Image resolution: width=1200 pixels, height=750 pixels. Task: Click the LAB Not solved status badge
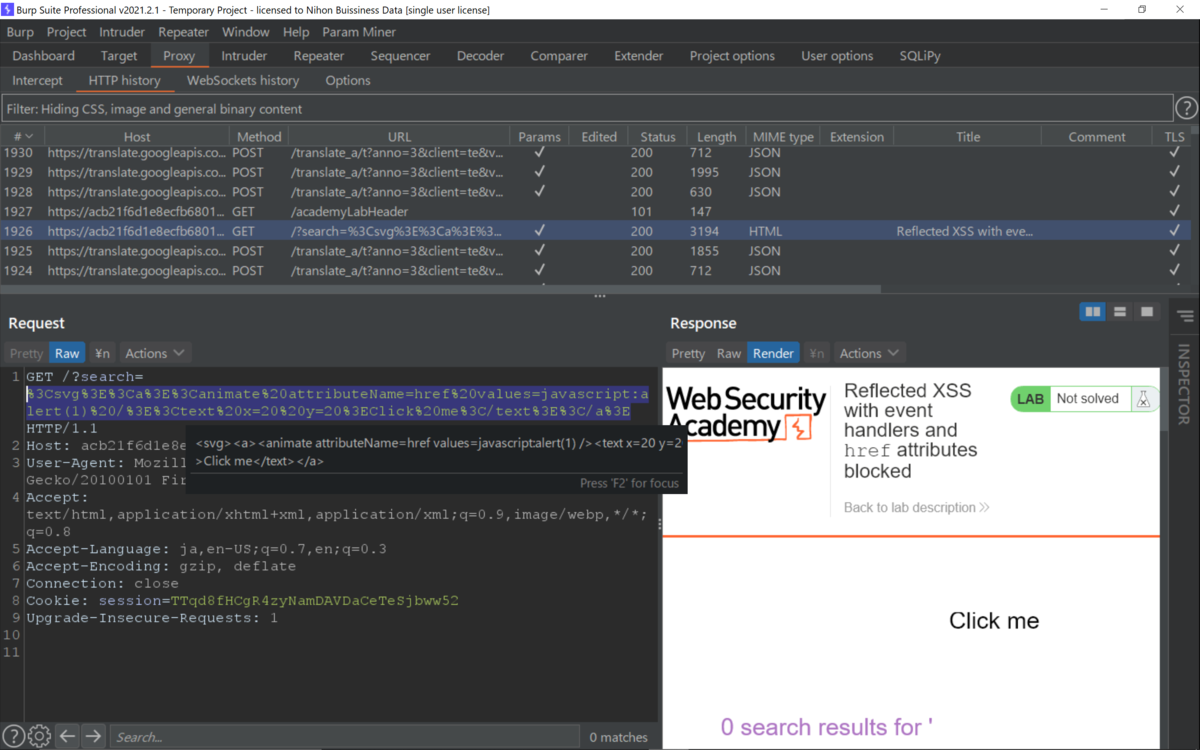pyautogui.click(x=1084, y=399)
